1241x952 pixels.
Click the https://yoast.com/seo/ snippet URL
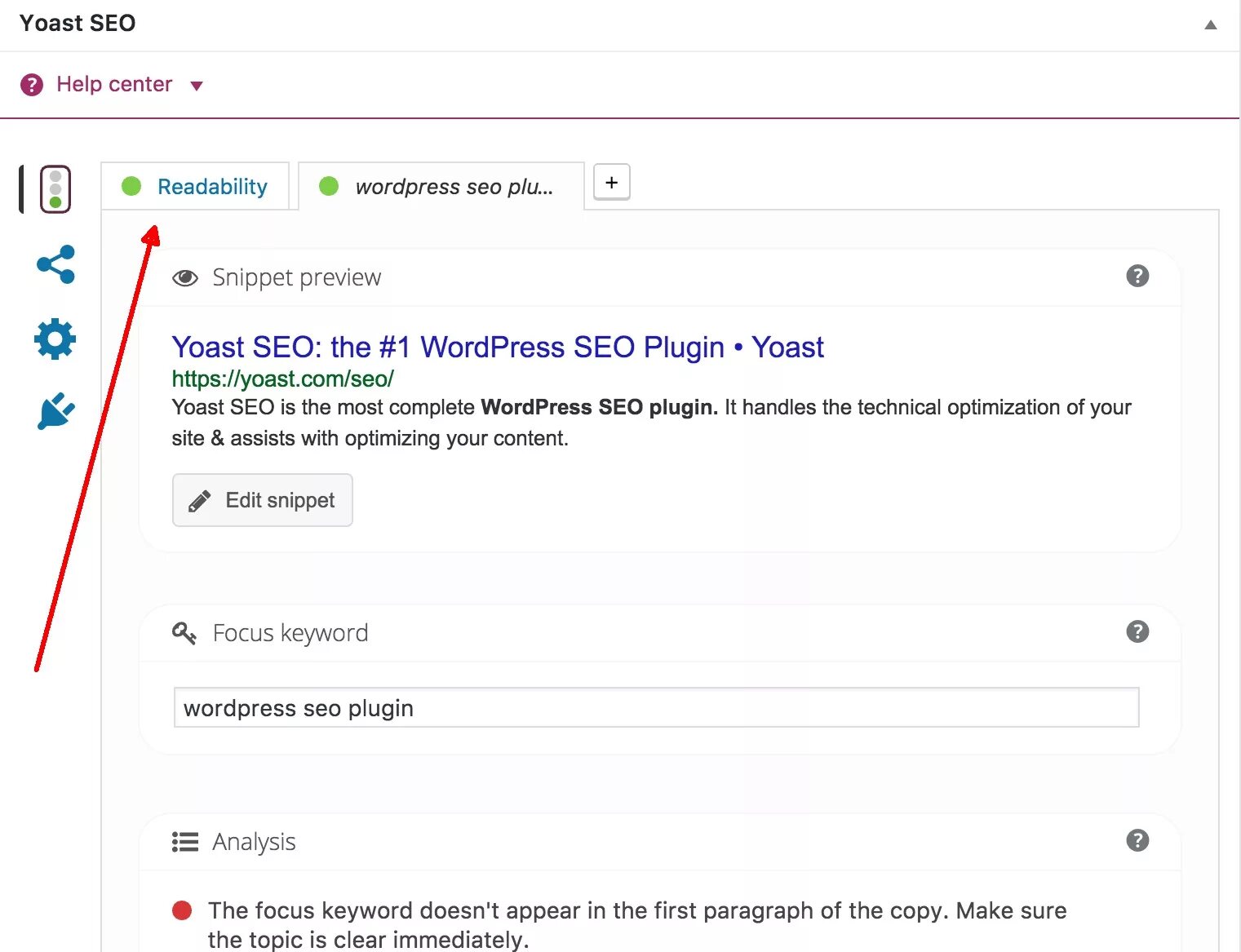click(x=282, y=379)
